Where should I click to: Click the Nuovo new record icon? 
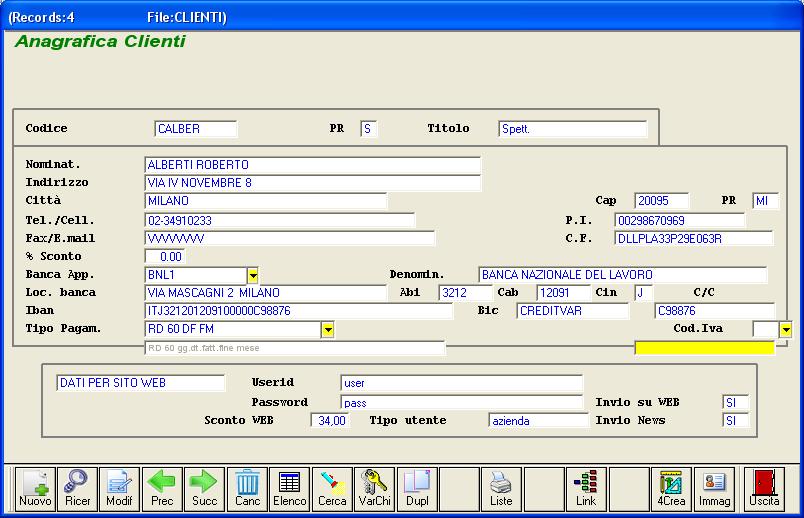click(35, 489)
